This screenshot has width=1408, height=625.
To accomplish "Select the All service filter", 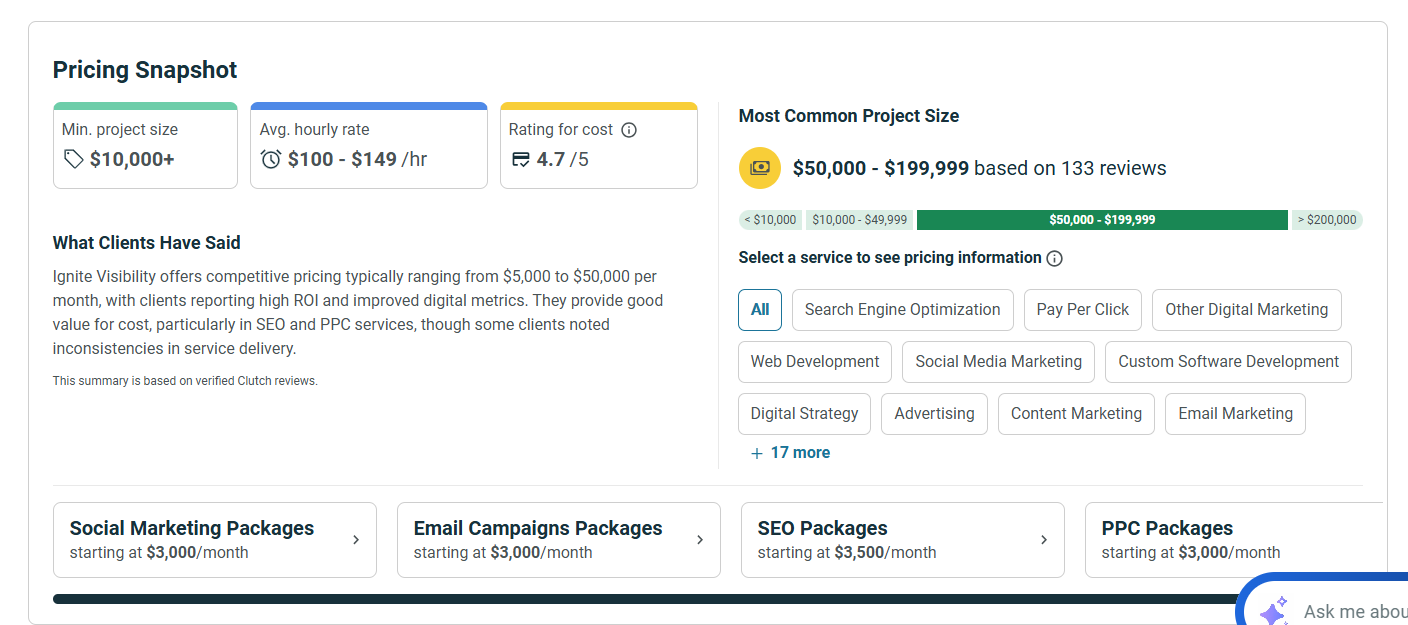I will (x=760, y=310).
